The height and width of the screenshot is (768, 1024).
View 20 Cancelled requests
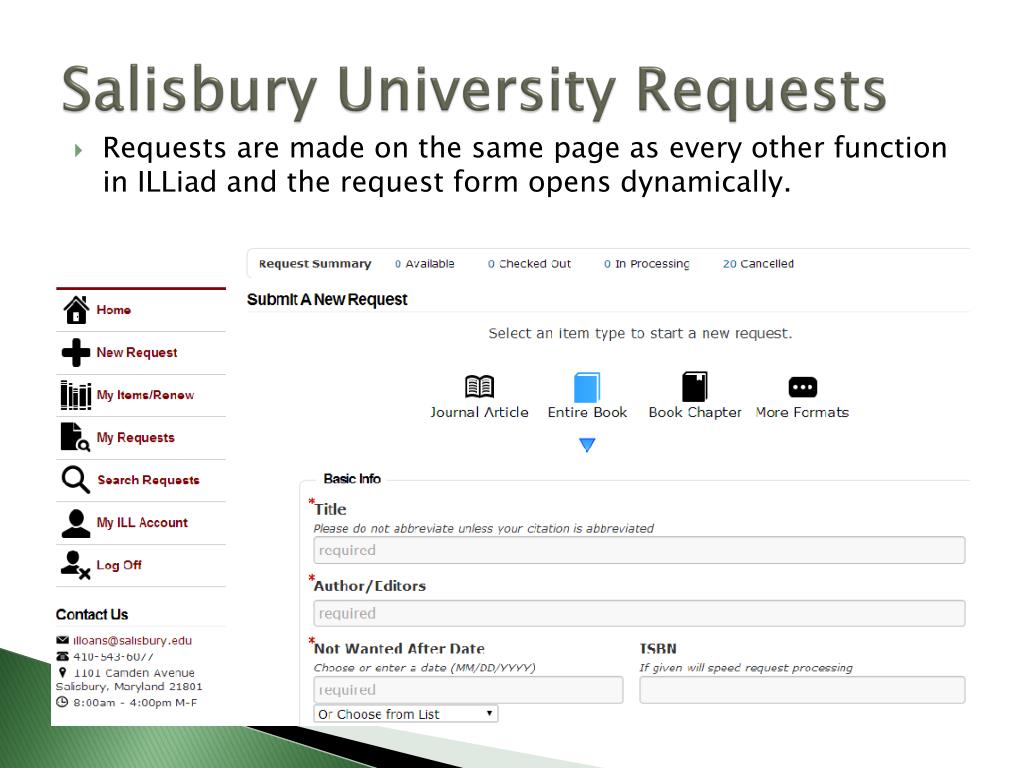[758, 264]
